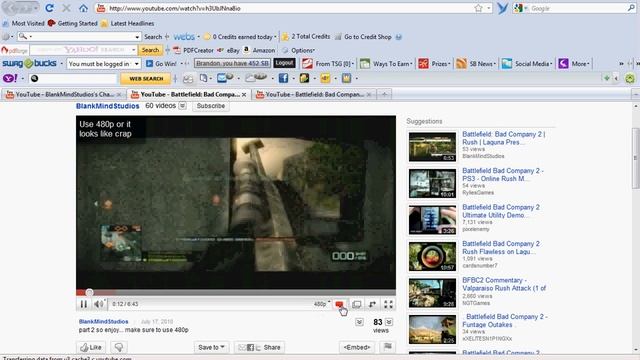Screen dimensions: 640x360
Task: Expand the 83 views statistics arrow
Action: [x=389, y=322]
